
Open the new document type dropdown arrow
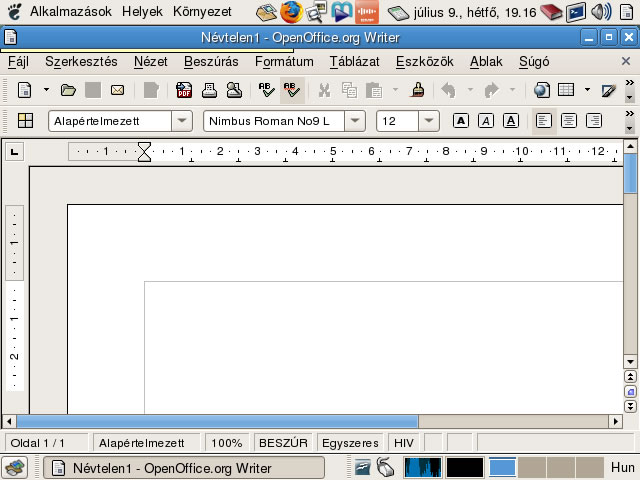[46, 90]
